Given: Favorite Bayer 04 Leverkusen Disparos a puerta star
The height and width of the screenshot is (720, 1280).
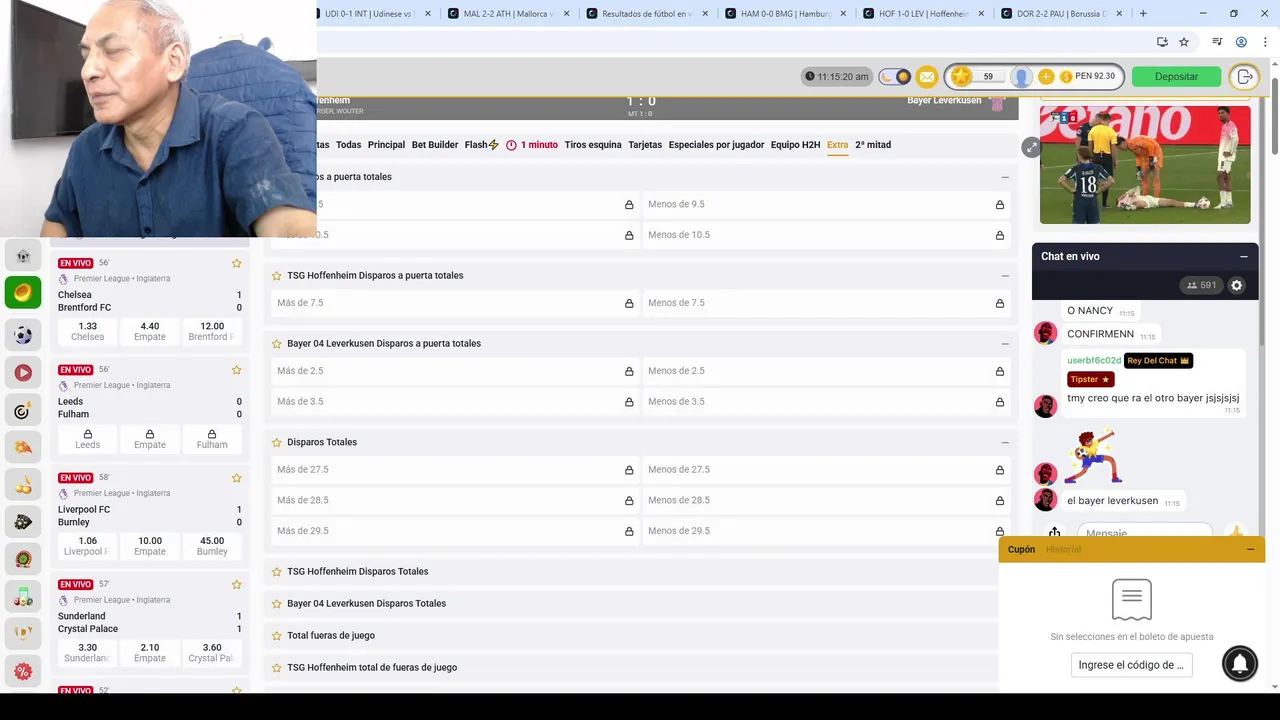Looking at the screenshot, I should tap(277, 343).
